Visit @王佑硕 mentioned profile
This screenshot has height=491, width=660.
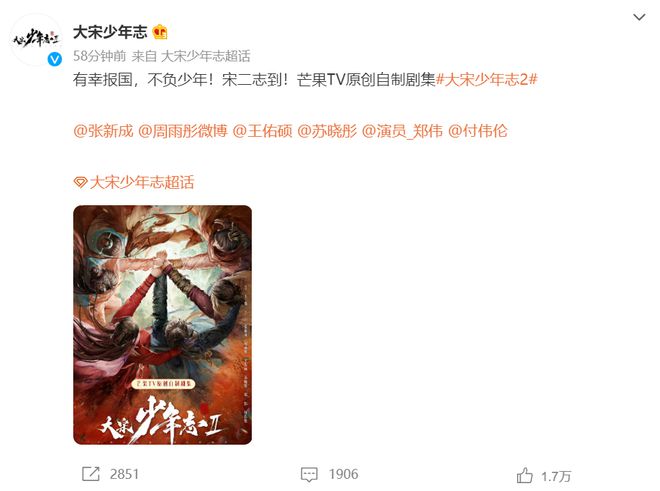(262, 131)
